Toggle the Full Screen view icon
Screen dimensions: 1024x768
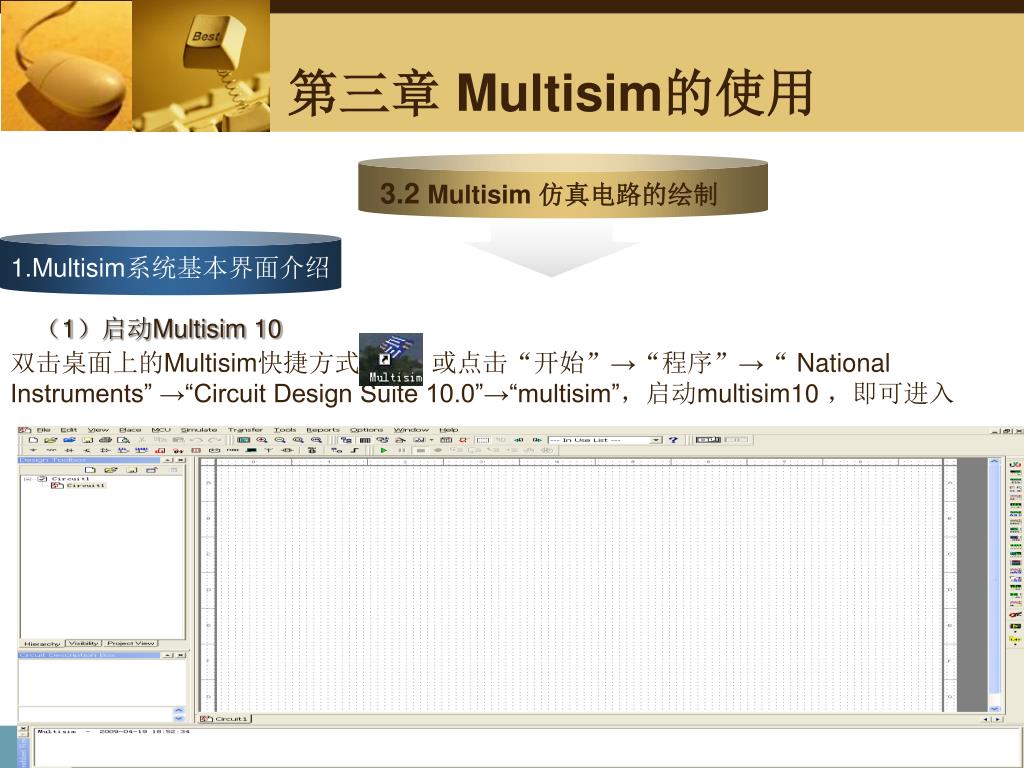tap(243, 440)
